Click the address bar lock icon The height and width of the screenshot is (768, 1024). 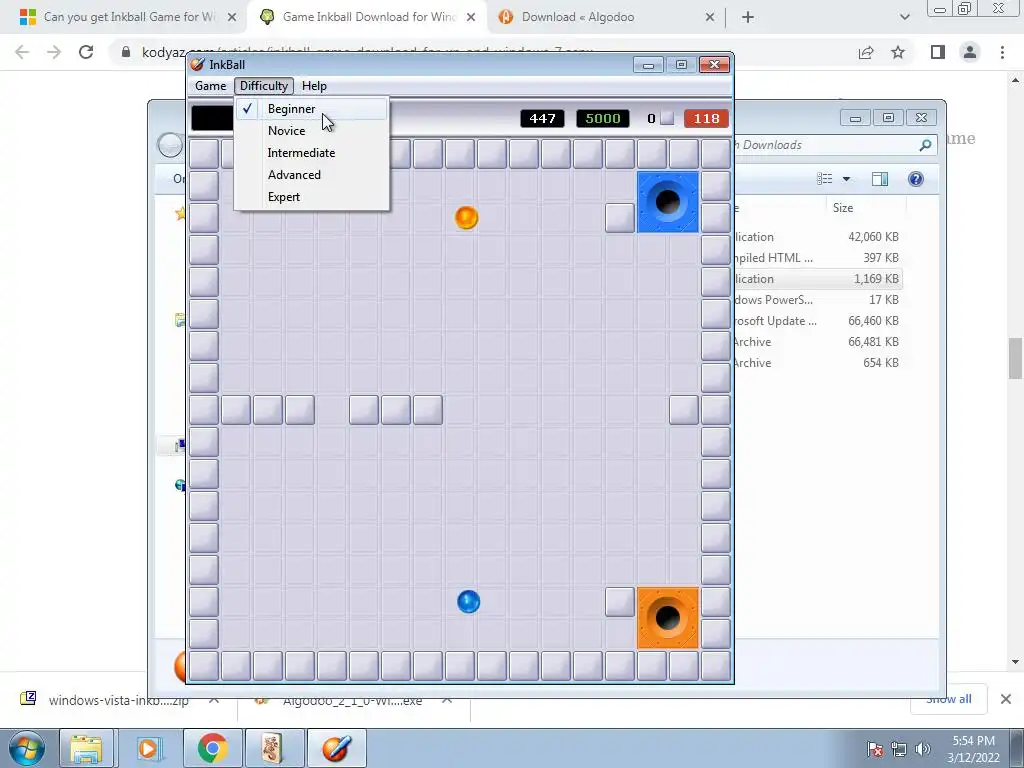click(x=125, y=52)
